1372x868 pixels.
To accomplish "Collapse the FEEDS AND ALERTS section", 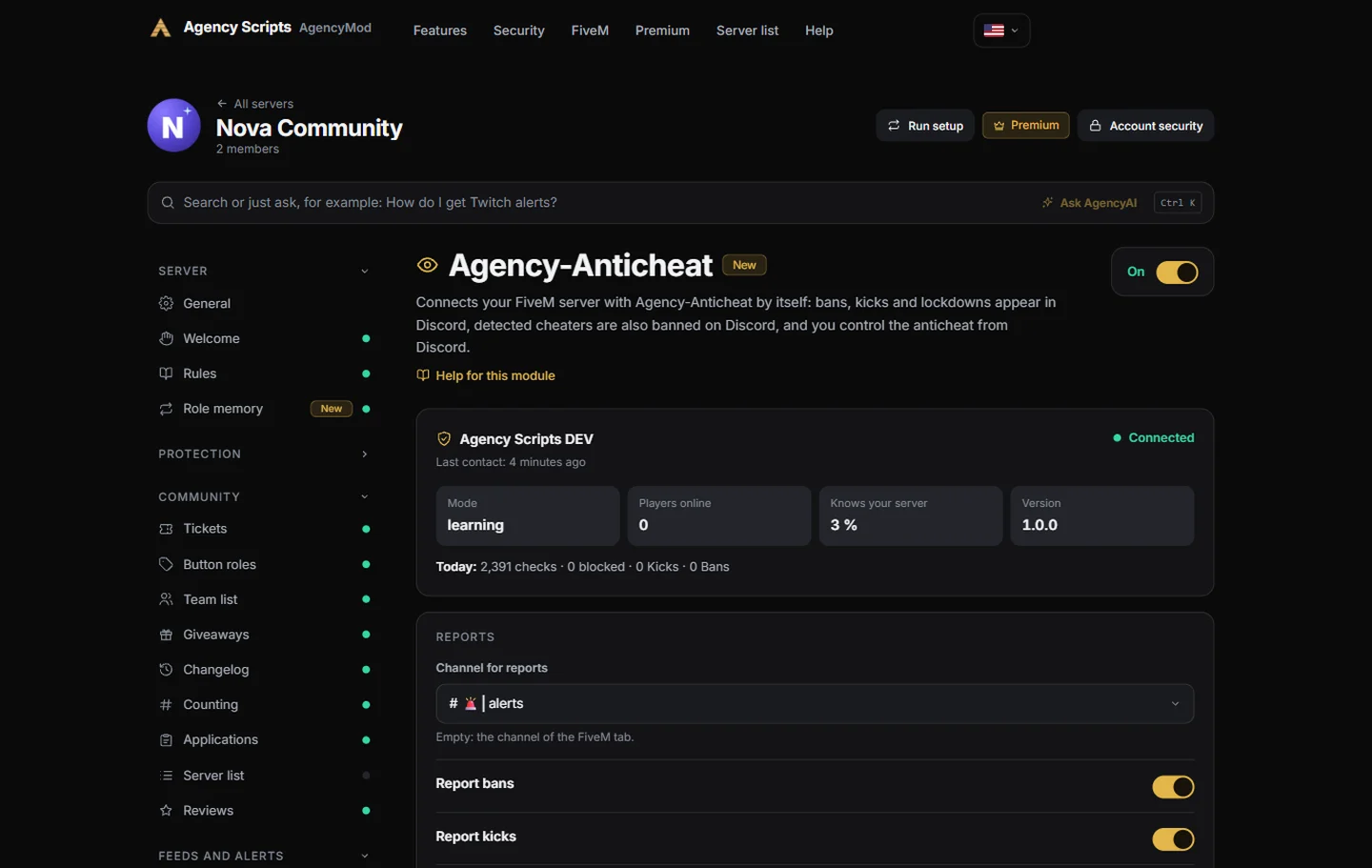I will coord(364,857).
